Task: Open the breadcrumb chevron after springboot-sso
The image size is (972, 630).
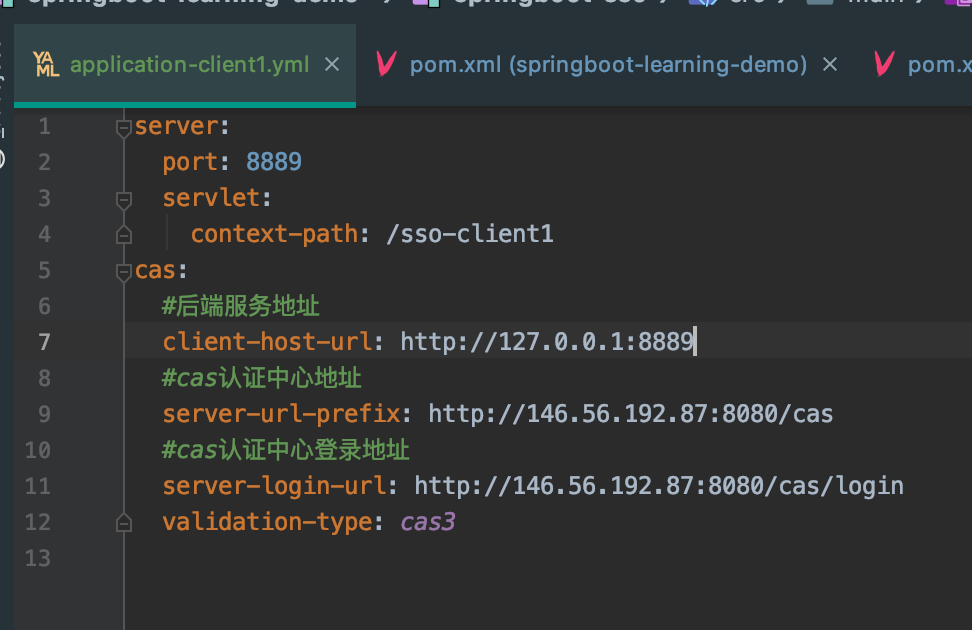Action: coord(664,3)
